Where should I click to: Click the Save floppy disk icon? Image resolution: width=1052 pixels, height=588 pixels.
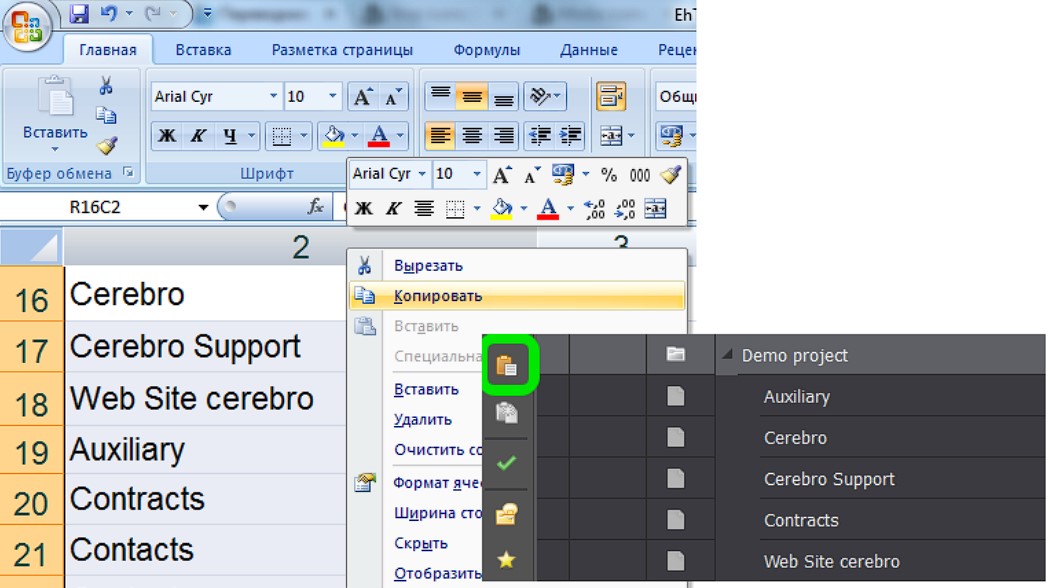[x=80, y=13]
